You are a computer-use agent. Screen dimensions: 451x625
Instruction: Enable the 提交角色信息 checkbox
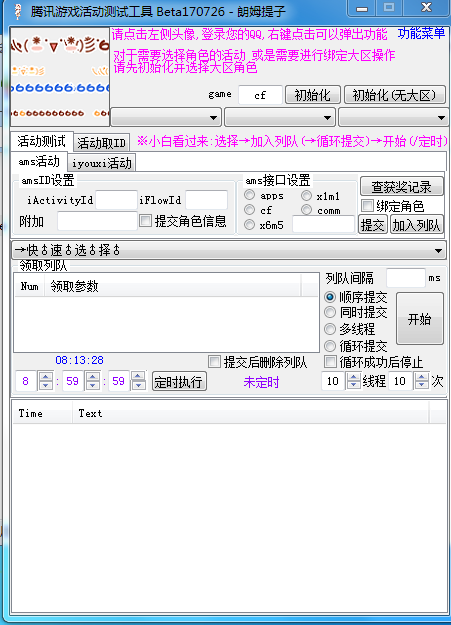tap(146, 221)
